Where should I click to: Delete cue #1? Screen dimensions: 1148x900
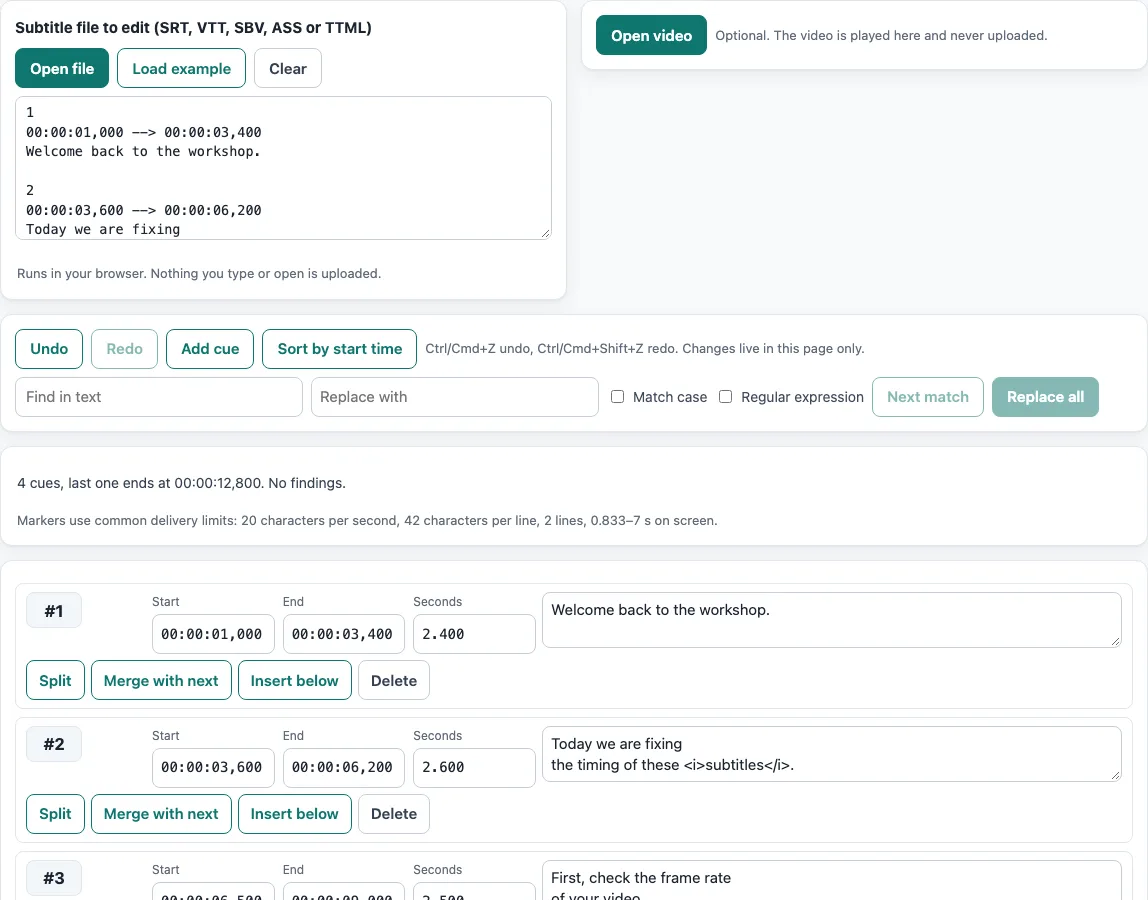[x=394, y=680]
